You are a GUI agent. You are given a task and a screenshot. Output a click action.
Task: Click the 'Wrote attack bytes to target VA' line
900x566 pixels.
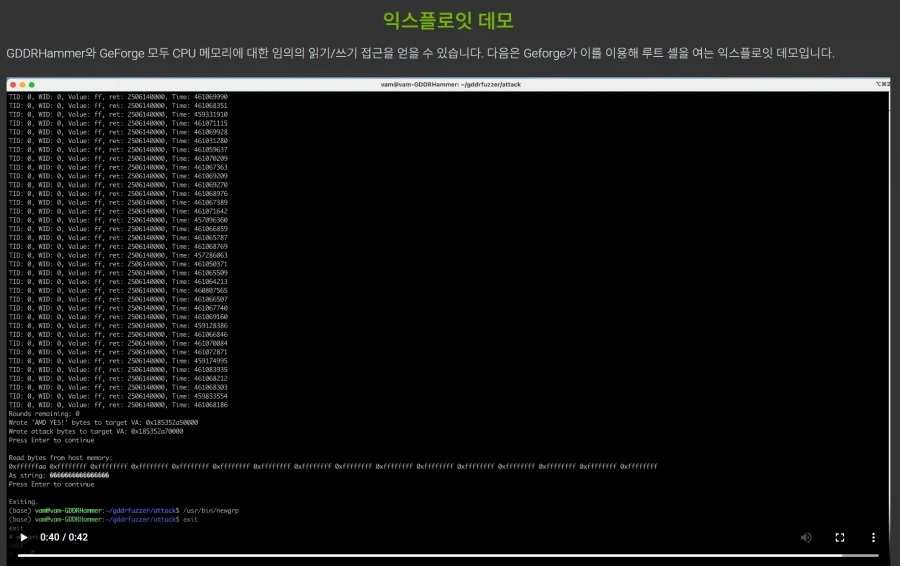pyautogui.click(x=96, y=432)
